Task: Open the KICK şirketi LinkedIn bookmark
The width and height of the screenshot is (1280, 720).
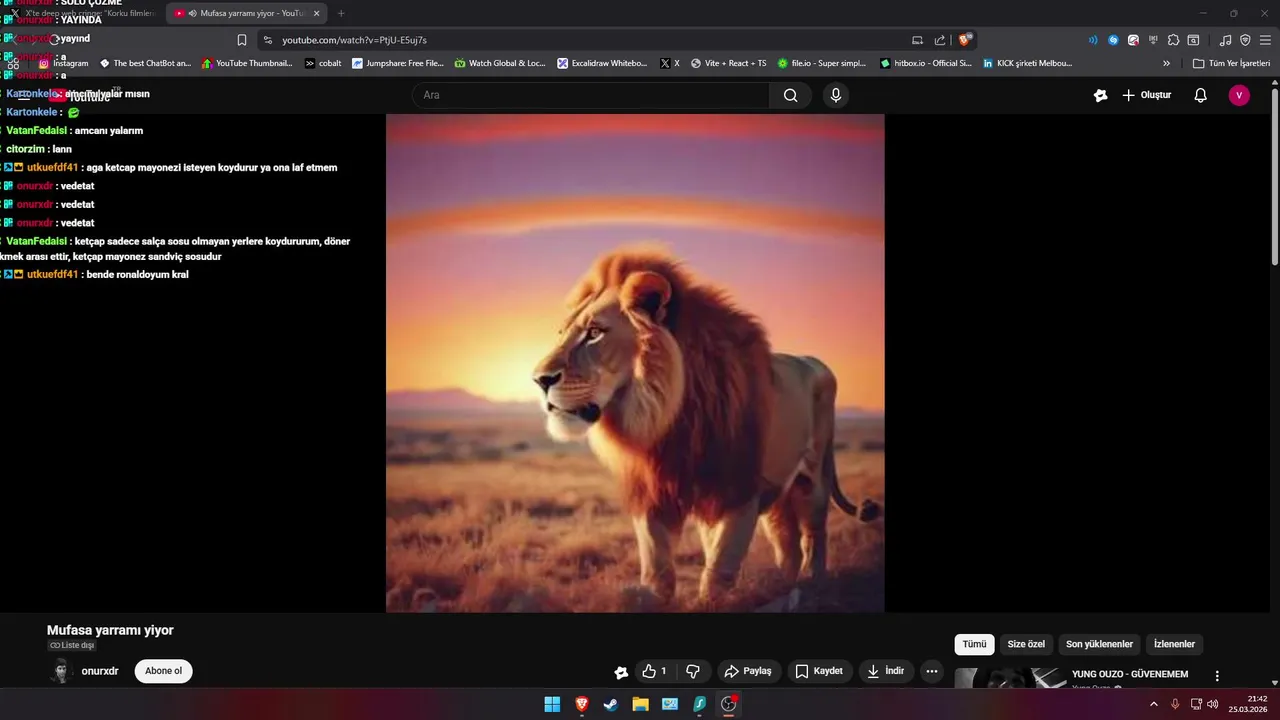Action: click(x=1027, y=63)
